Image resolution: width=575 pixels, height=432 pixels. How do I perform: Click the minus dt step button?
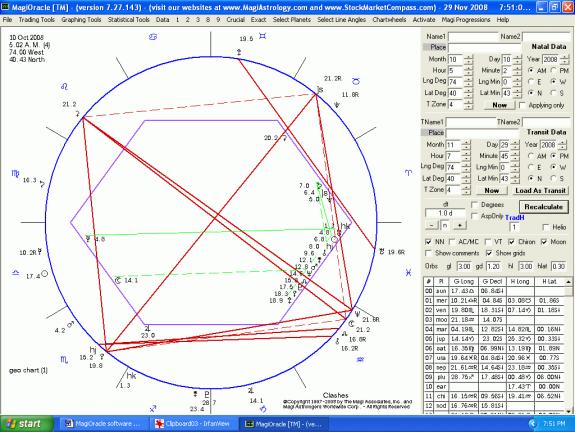click(x=432, y=225)
